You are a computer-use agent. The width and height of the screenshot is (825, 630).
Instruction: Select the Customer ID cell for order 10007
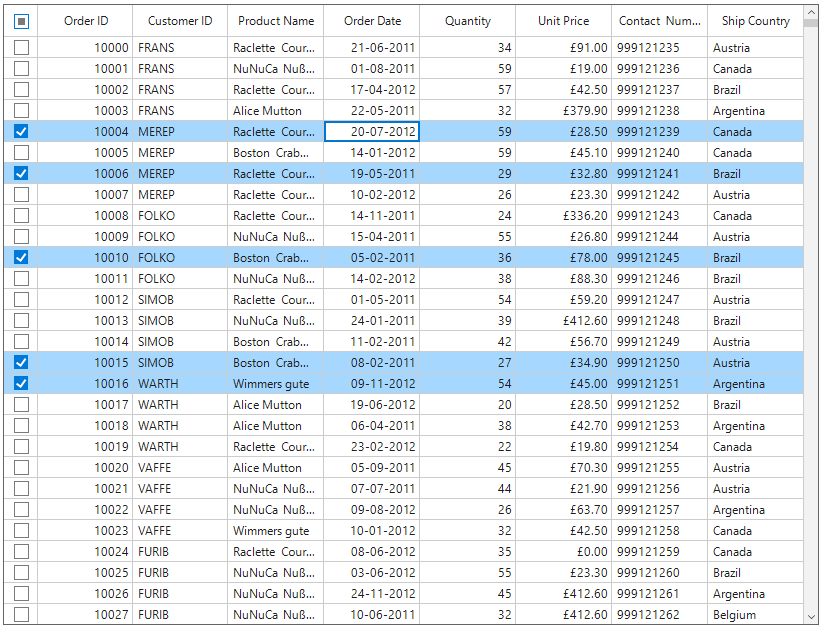click(x=180, y=195)
